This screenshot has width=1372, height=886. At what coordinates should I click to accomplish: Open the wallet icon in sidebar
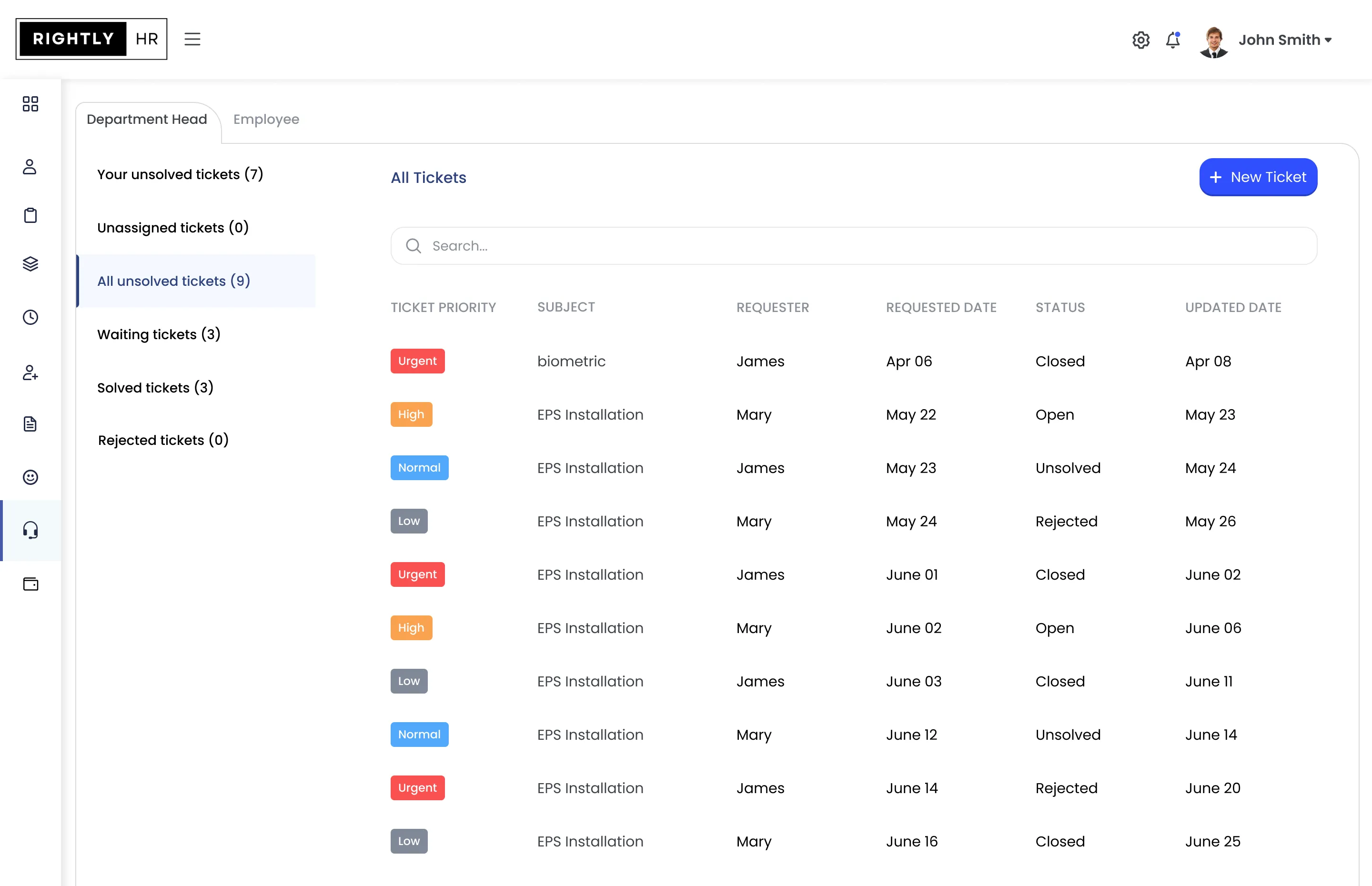pos(30,584)
